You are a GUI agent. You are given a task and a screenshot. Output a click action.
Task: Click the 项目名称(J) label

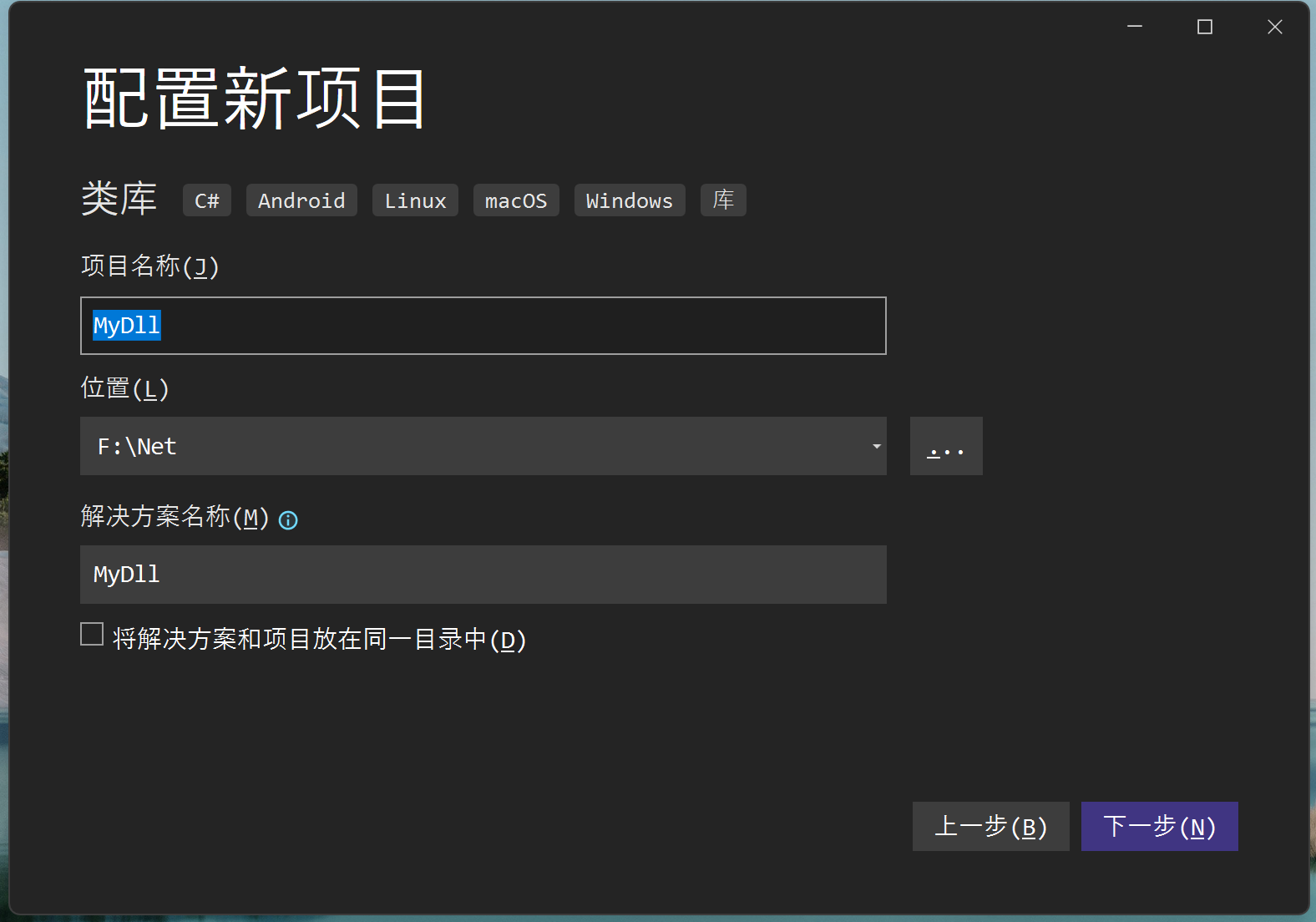(150, 266)
